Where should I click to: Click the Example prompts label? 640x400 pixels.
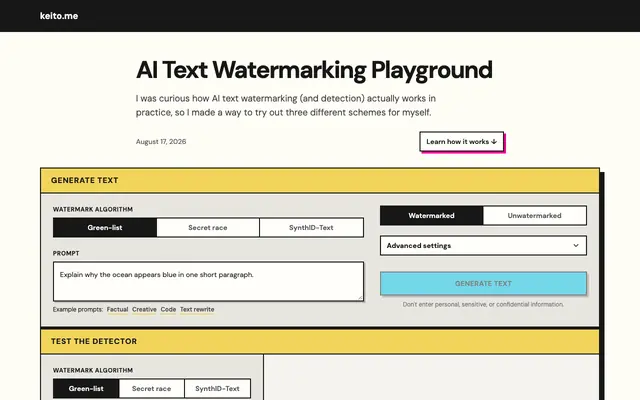tap(78, 309)
